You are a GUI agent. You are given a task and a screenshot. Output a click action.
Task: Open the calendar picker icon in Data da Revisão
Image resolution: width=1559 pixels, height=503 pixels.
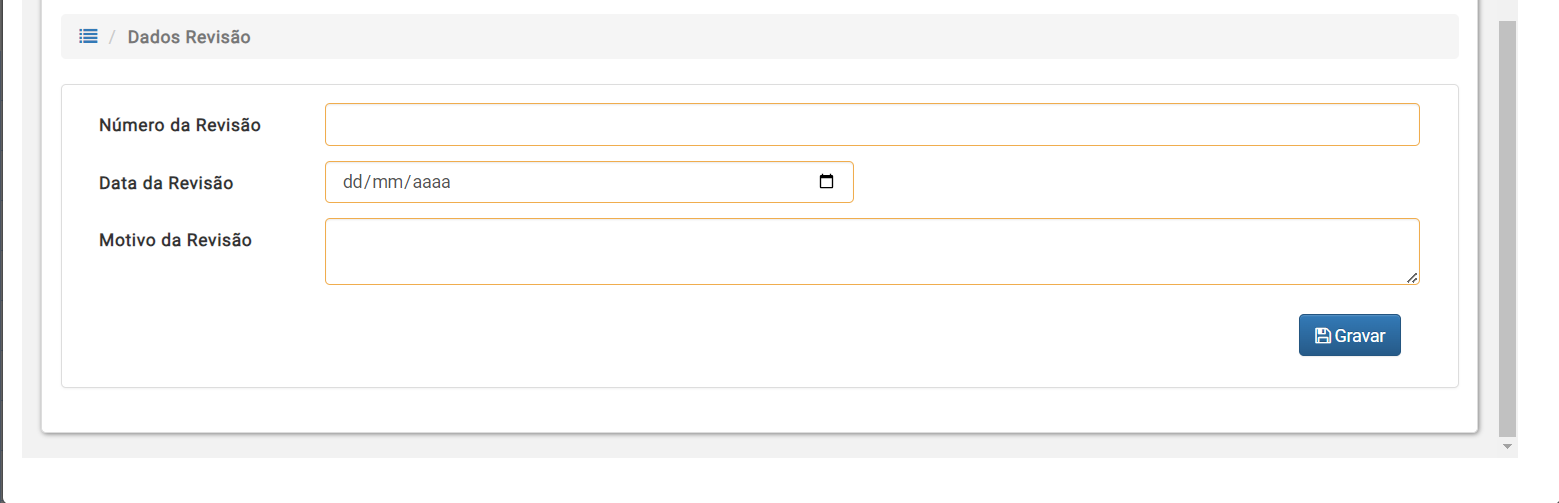pyautogui.click(x=826, y=182)
